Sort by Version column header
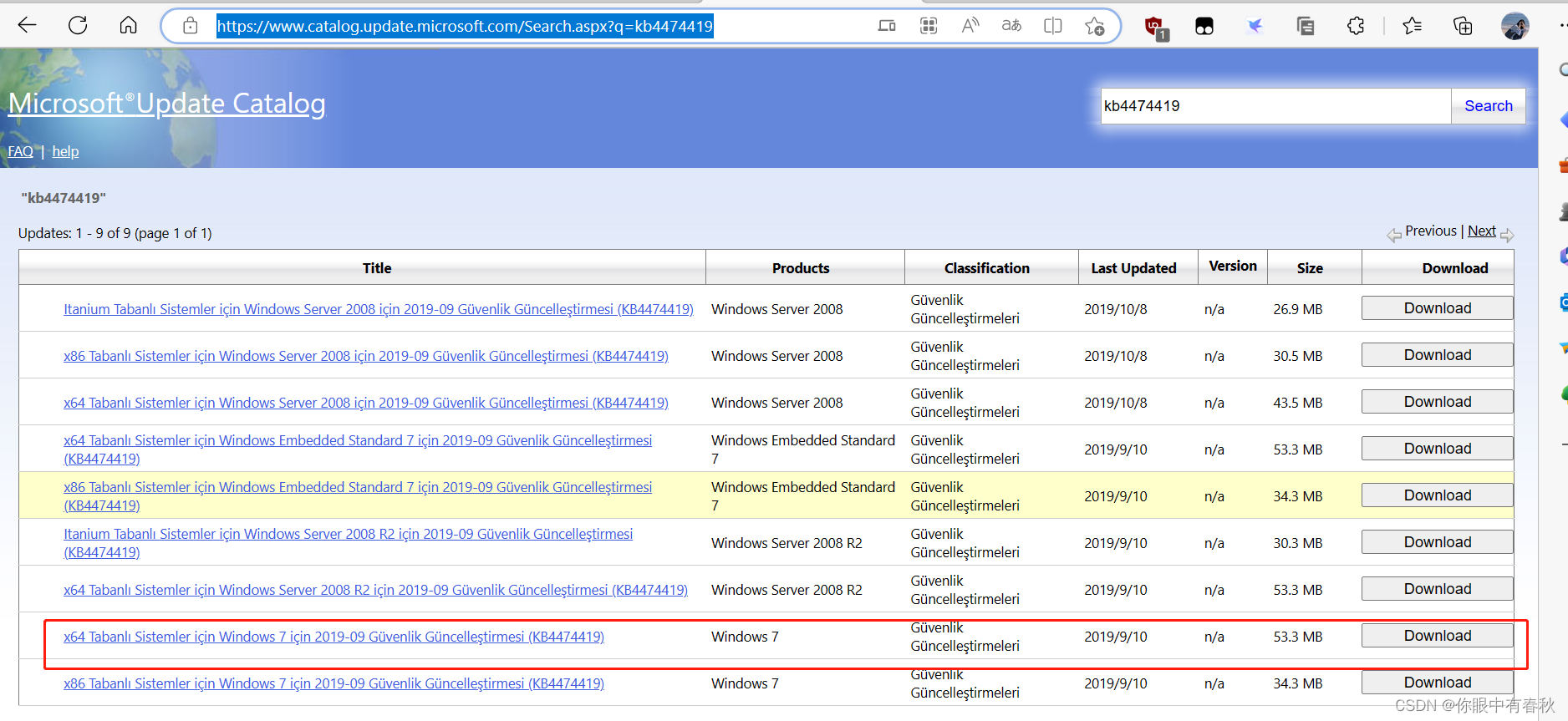The image size is (1568, 721). tap(1233, 266)
